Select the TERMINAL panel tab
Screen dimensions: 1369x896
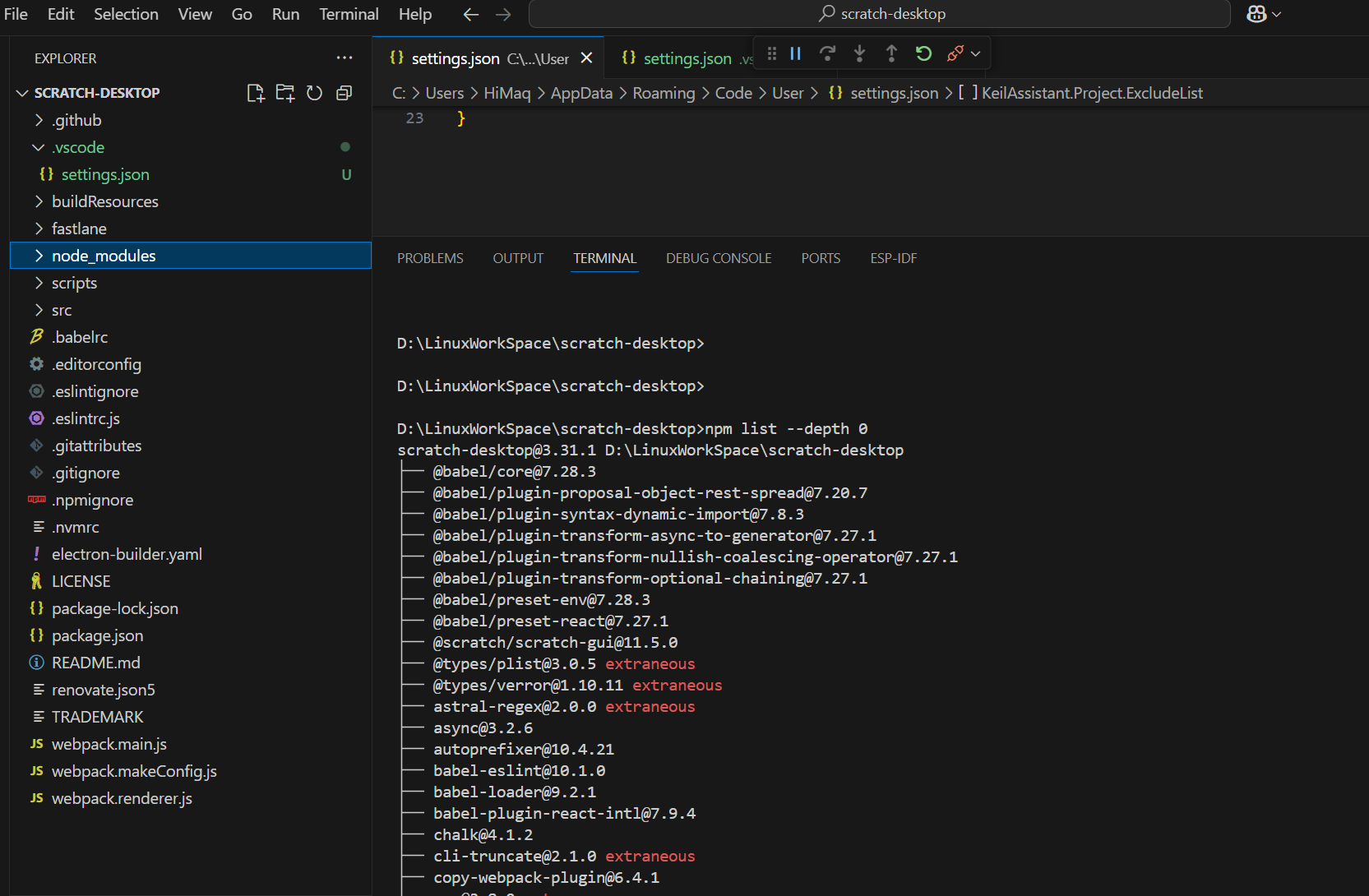(605, 258)
